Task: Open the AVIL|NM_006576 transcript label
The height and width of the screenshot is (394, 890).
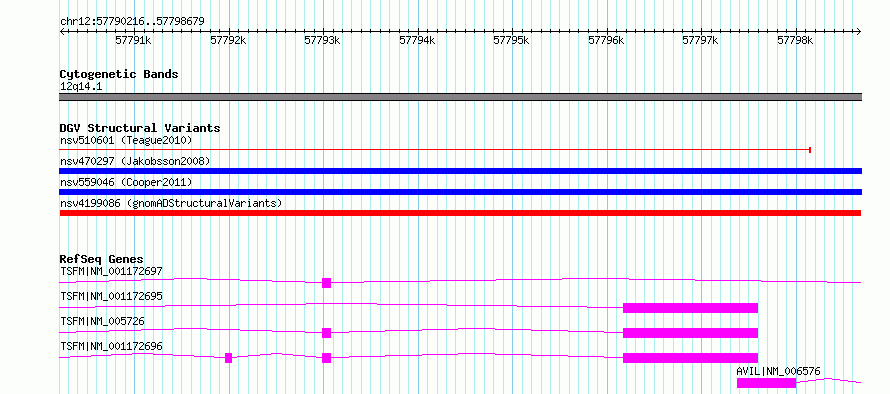Action: 778,371
